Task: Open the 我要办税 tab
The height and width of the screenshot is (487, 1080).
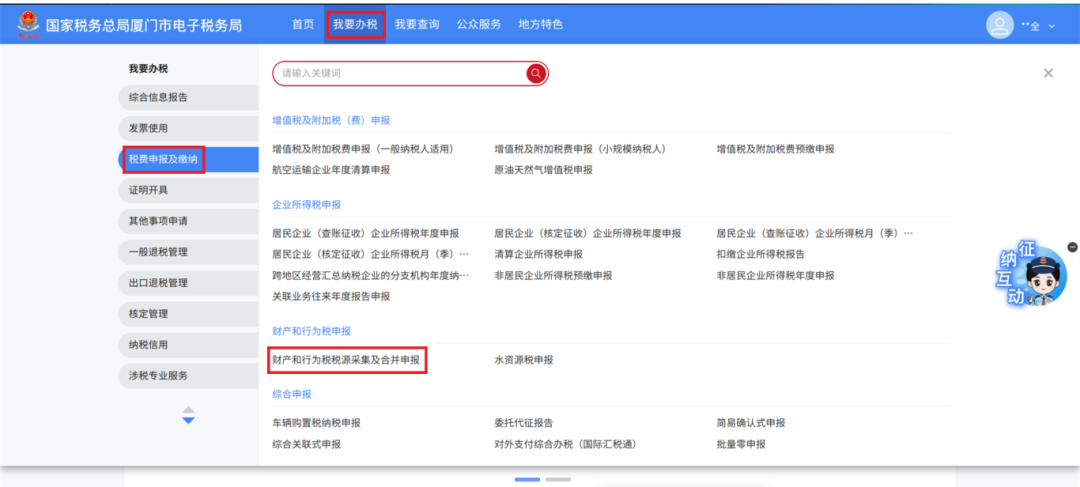Action: pos(355,25)
